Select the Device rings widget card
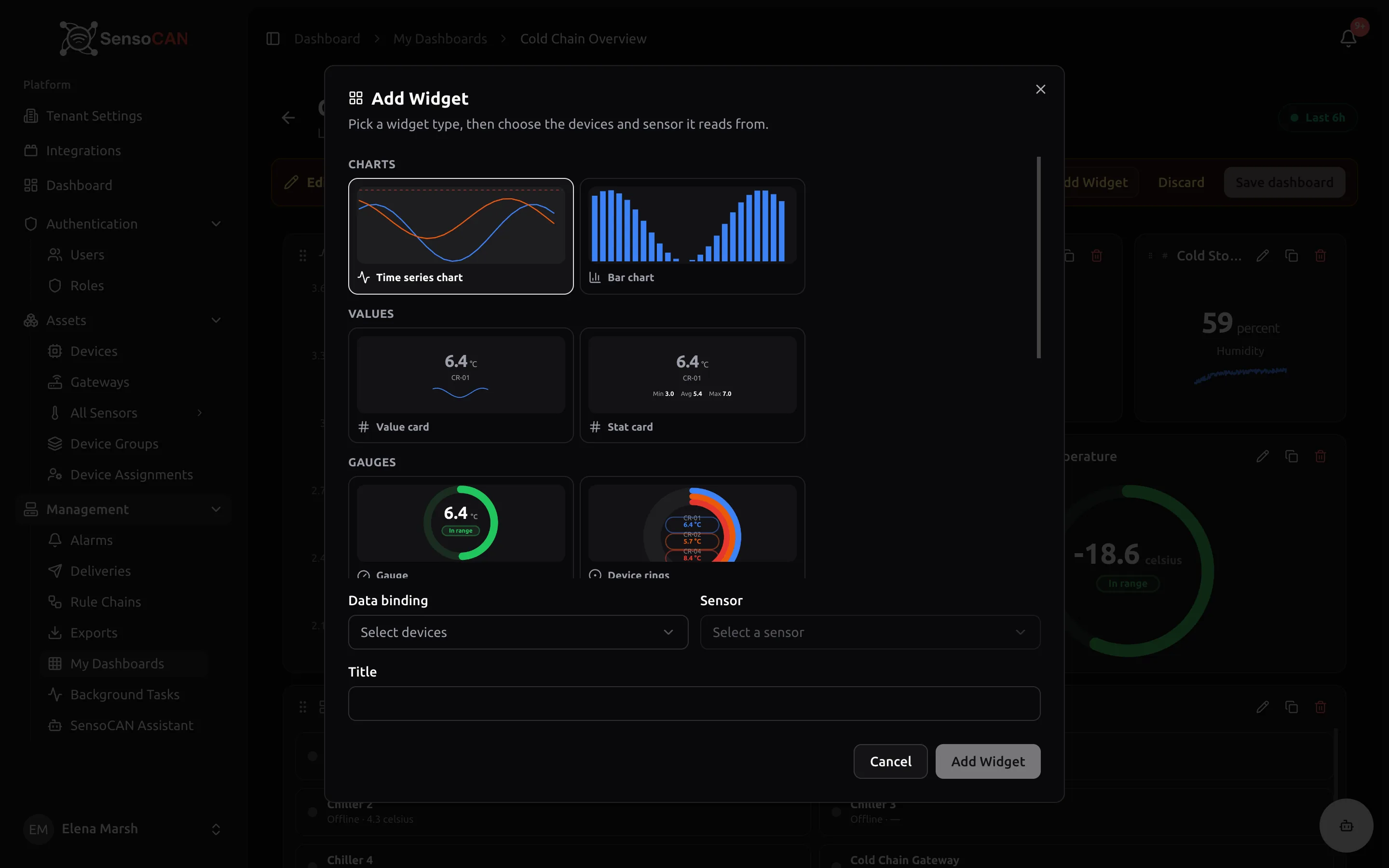 (692, 527)
